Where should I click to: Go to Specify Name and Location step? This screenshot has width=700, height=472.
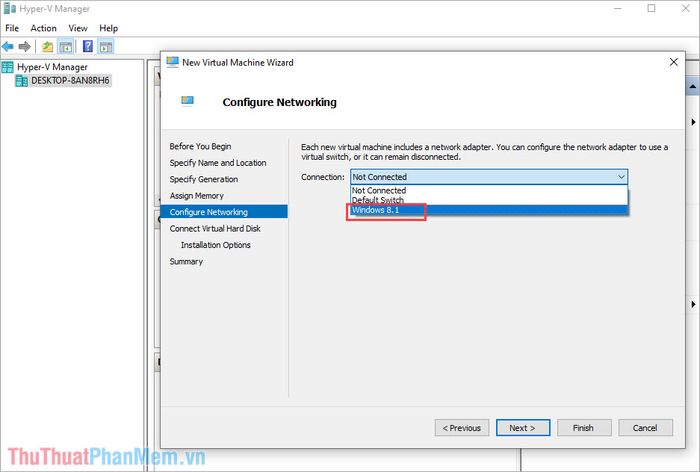218,163
